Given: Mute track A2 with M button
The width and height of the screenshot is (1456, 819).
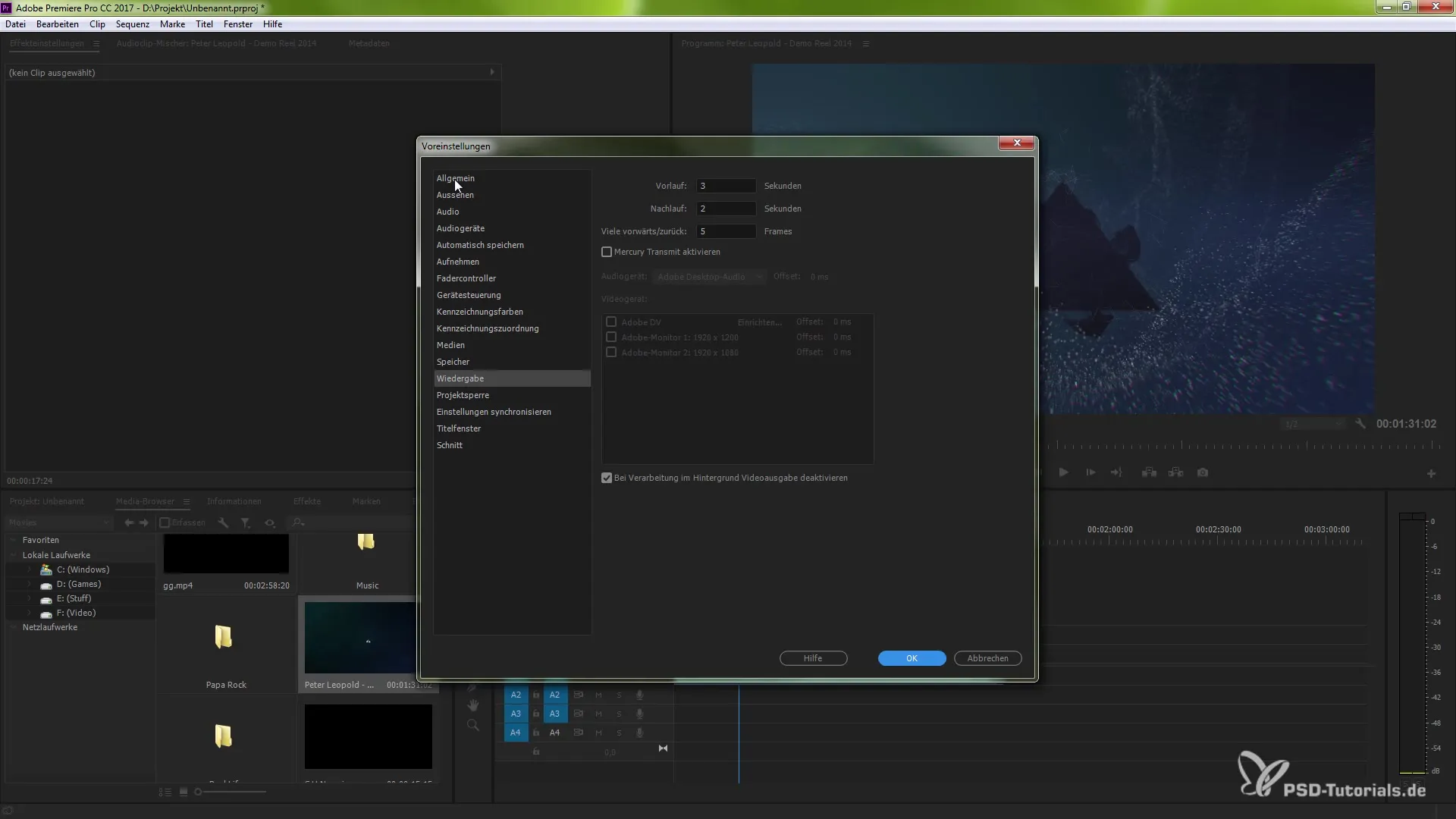Looking at the screenshot, I should pos(598,695).
